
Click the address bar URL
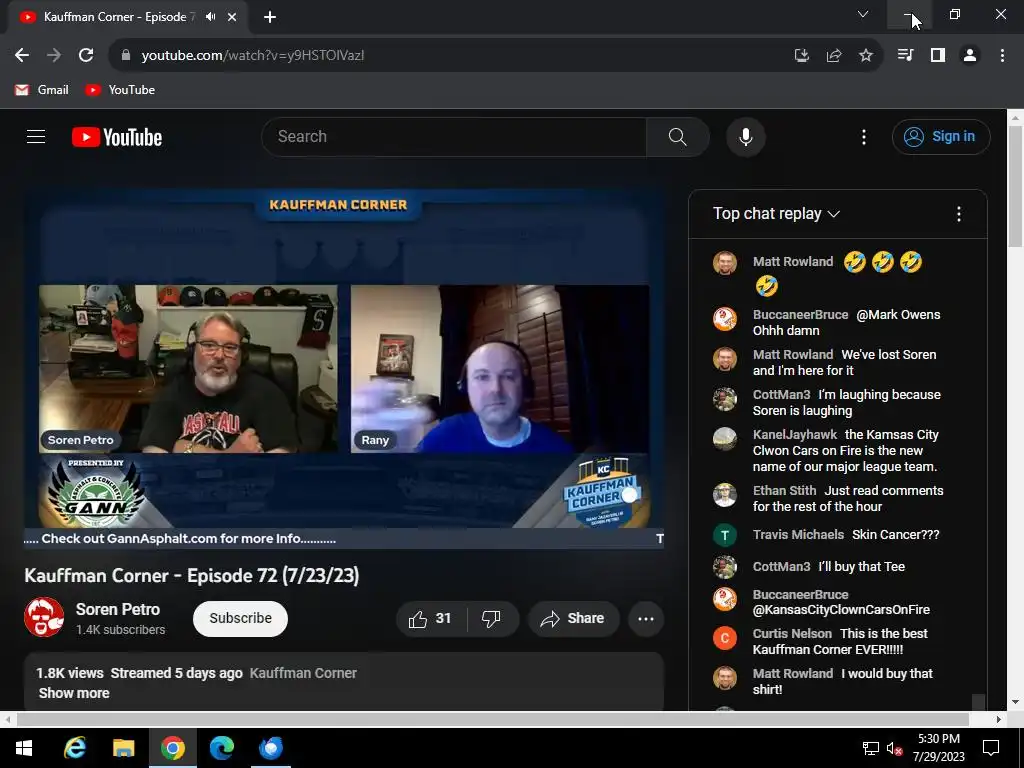click(x=253, y=56)
